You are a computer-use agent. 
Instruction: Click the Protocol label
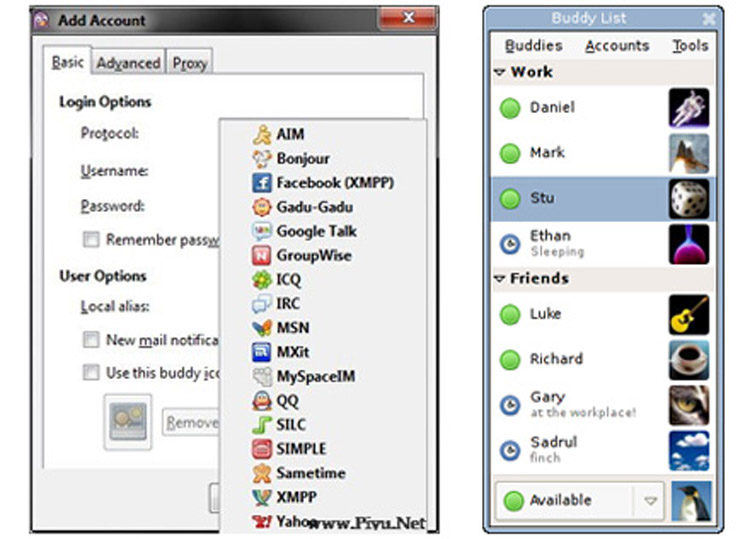point(110,133)
